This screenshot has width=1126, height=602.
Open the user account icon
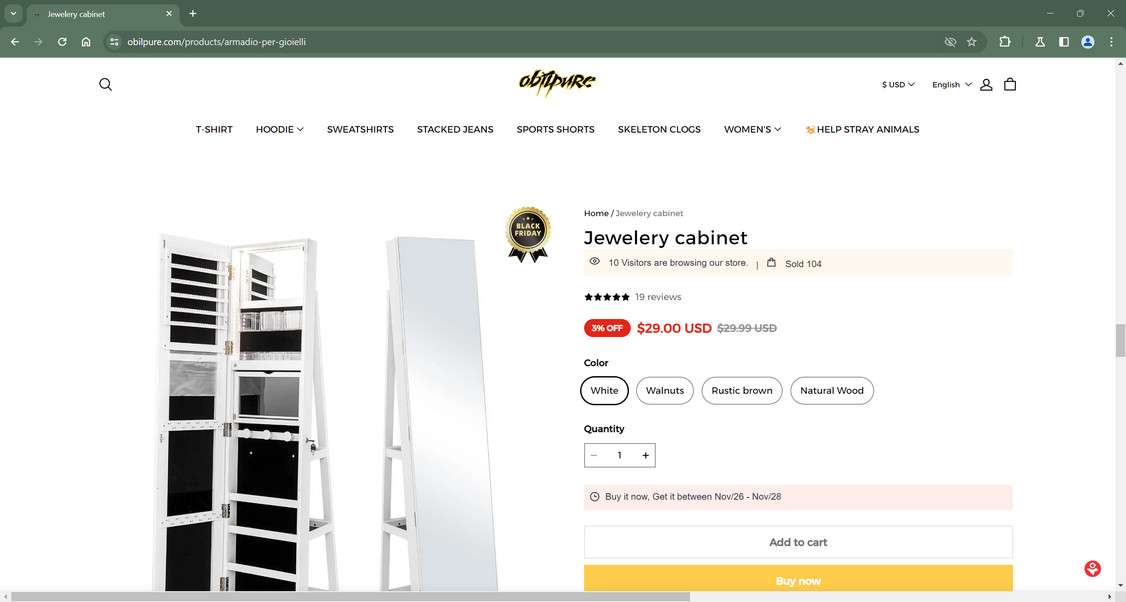(986, 84)
